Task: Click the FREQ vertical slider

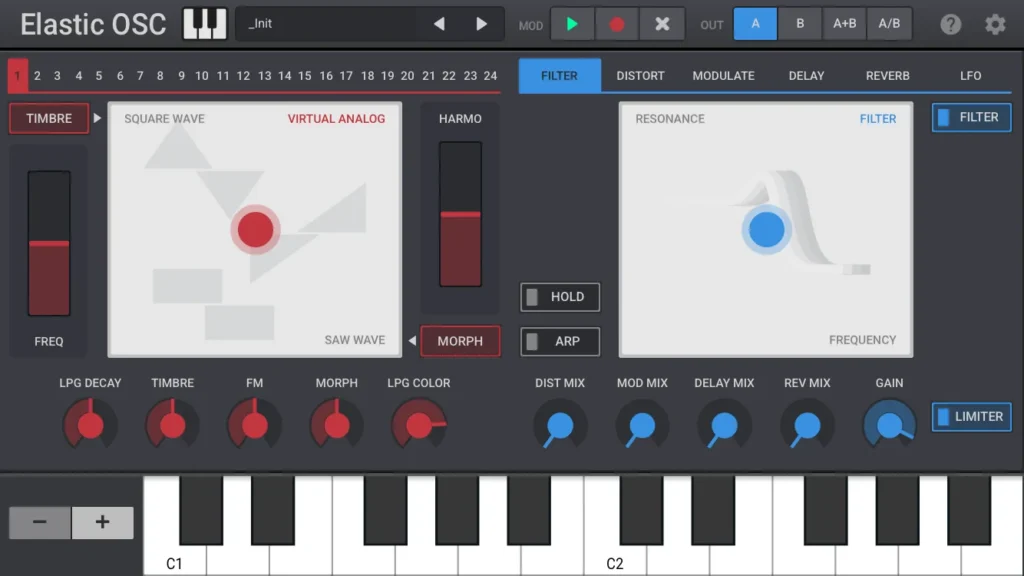Action: pos(49,243)
